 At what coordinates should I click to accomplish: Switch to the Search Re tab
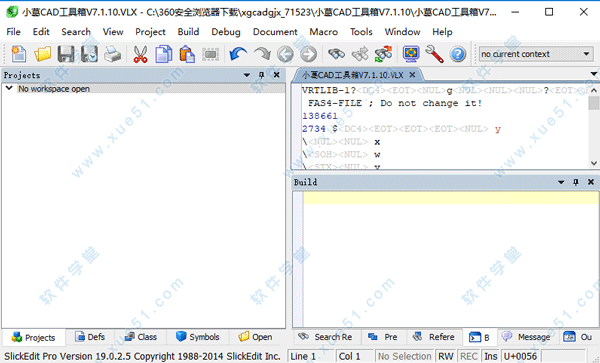(x=326, y=337)
